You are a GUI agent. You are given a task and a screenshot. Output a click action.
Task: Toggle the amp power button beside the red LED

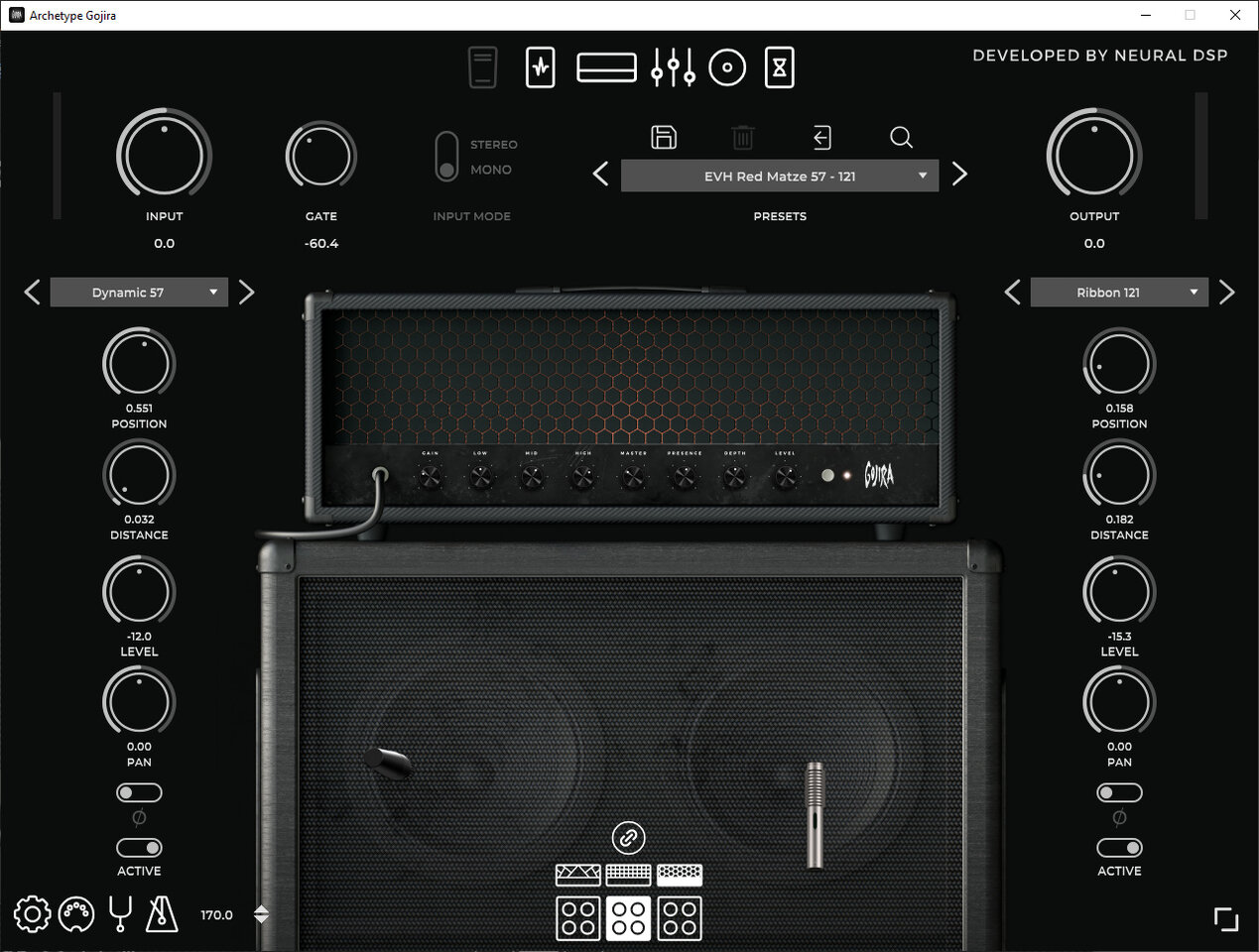click(x=827, y=476)
